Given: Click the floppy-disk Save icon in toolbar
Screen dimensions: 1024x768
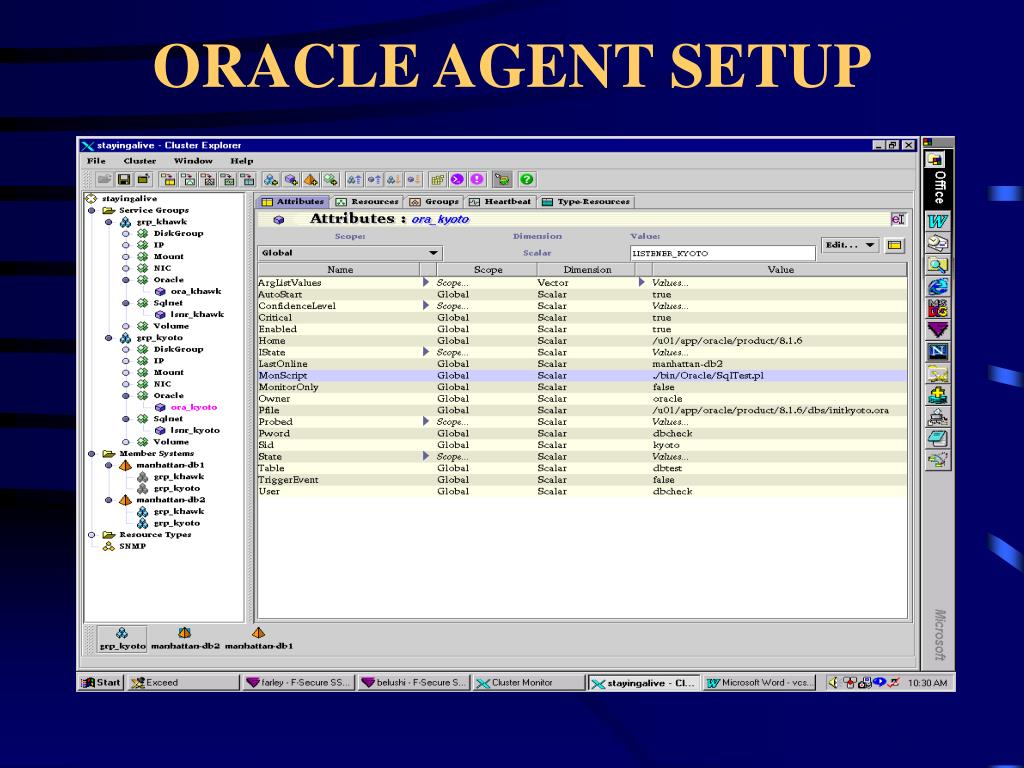Looking at the screenshot, I should point(124,179).
